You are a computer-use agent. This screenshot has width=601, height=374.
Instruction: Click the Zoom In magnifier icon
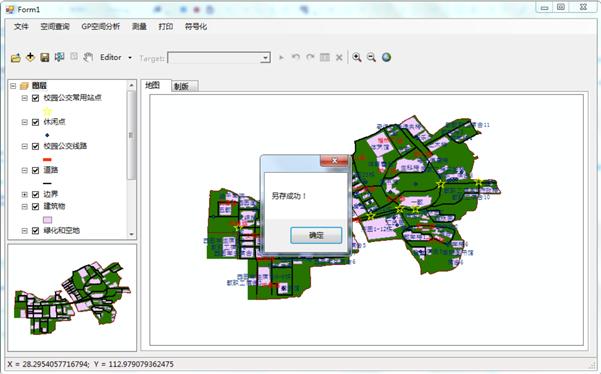[x=357, y=57]
